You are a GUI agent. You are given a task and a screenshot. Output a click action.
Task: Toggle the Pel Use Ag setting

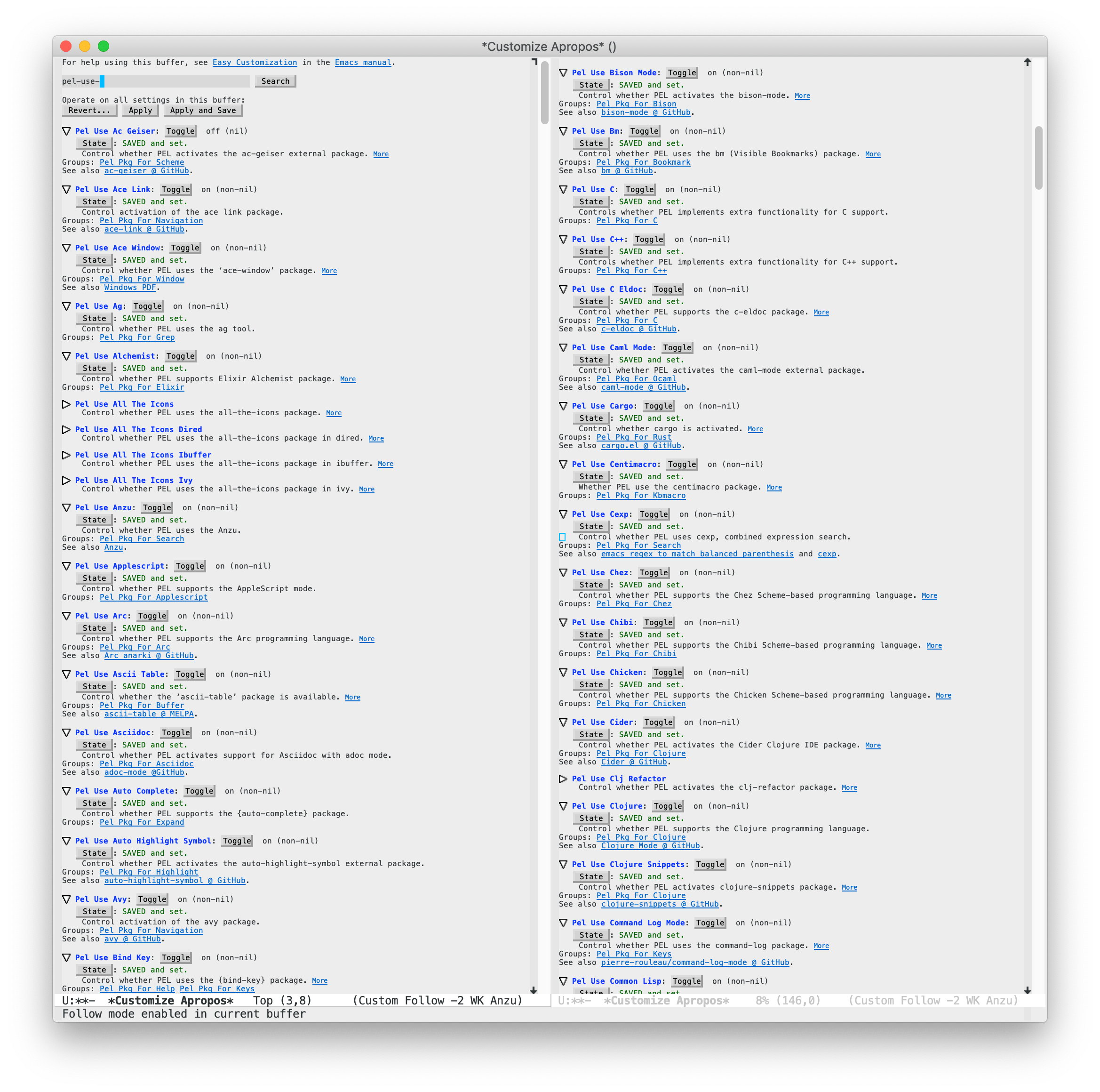[147, 306]
